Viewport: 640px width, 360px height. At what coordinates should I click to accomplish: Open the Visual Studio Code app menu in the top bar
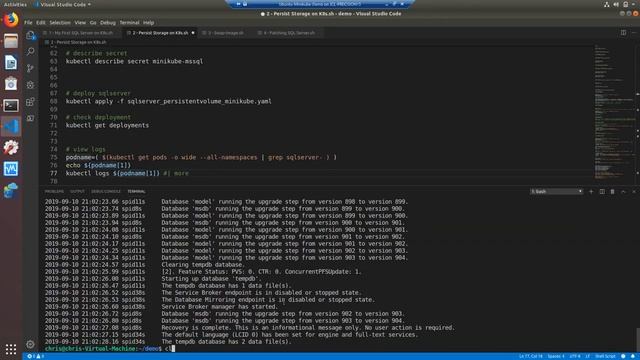63,4
